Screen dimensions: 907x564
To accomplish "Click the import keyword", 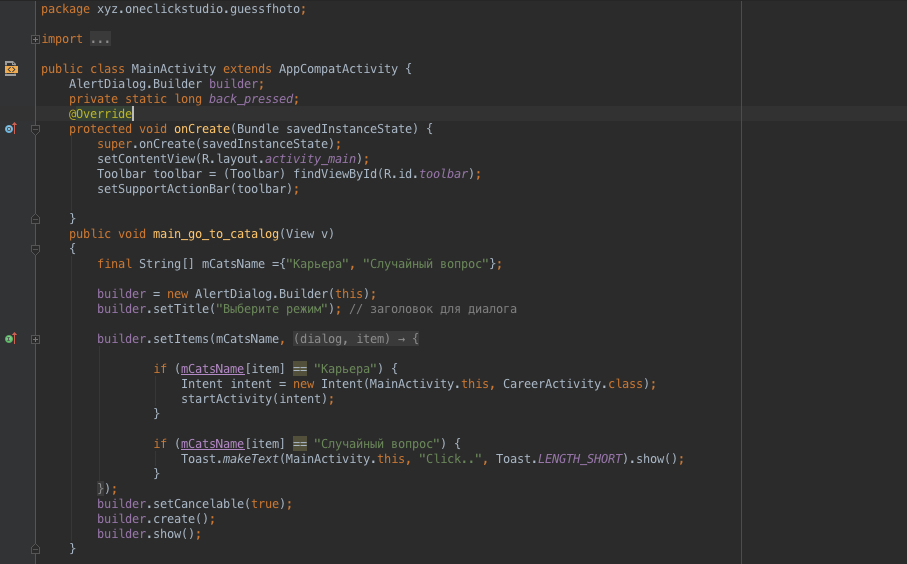I will point(62,39).
